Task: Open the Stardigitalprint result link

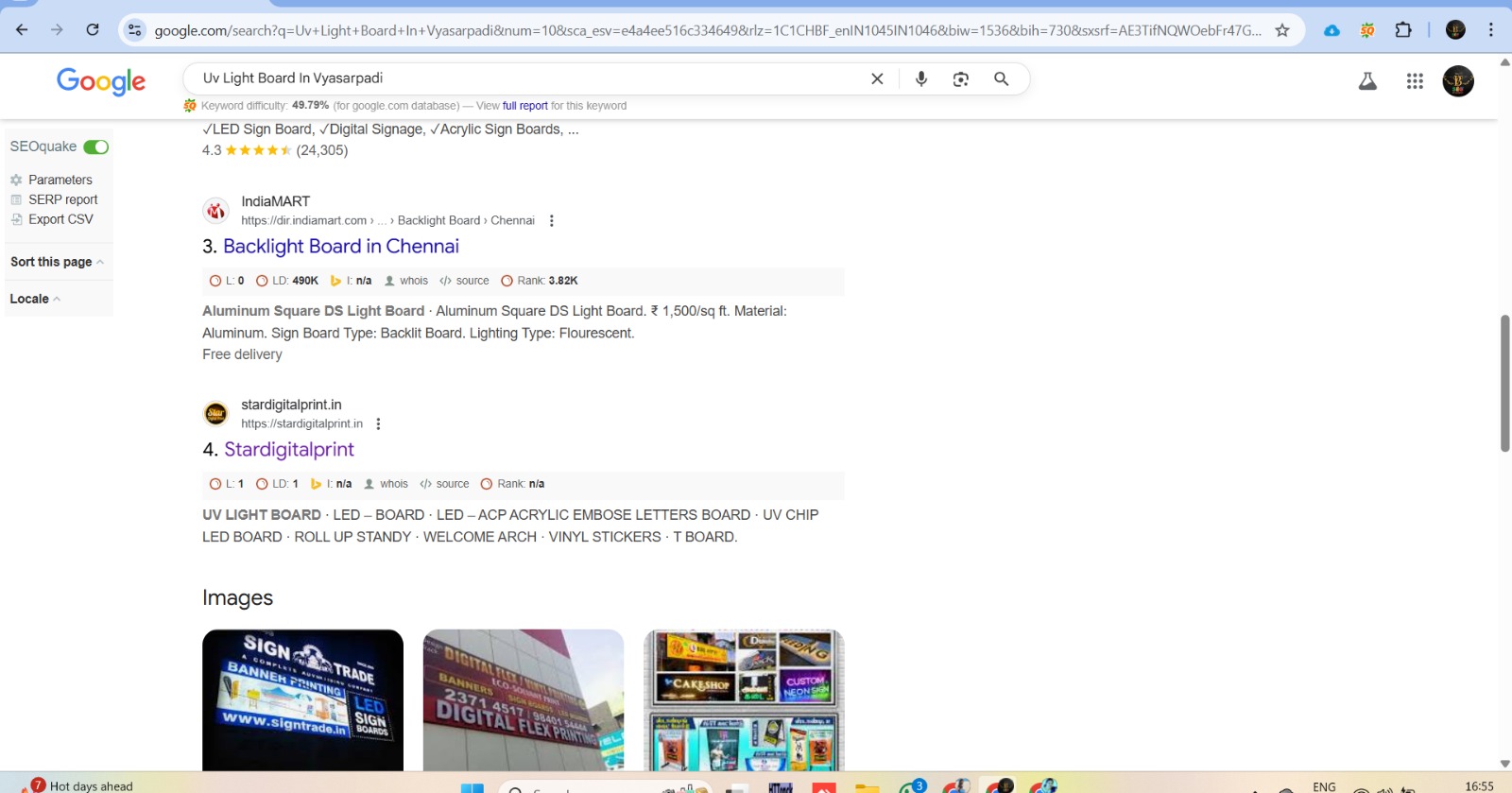Action: [x=288, y=450]
